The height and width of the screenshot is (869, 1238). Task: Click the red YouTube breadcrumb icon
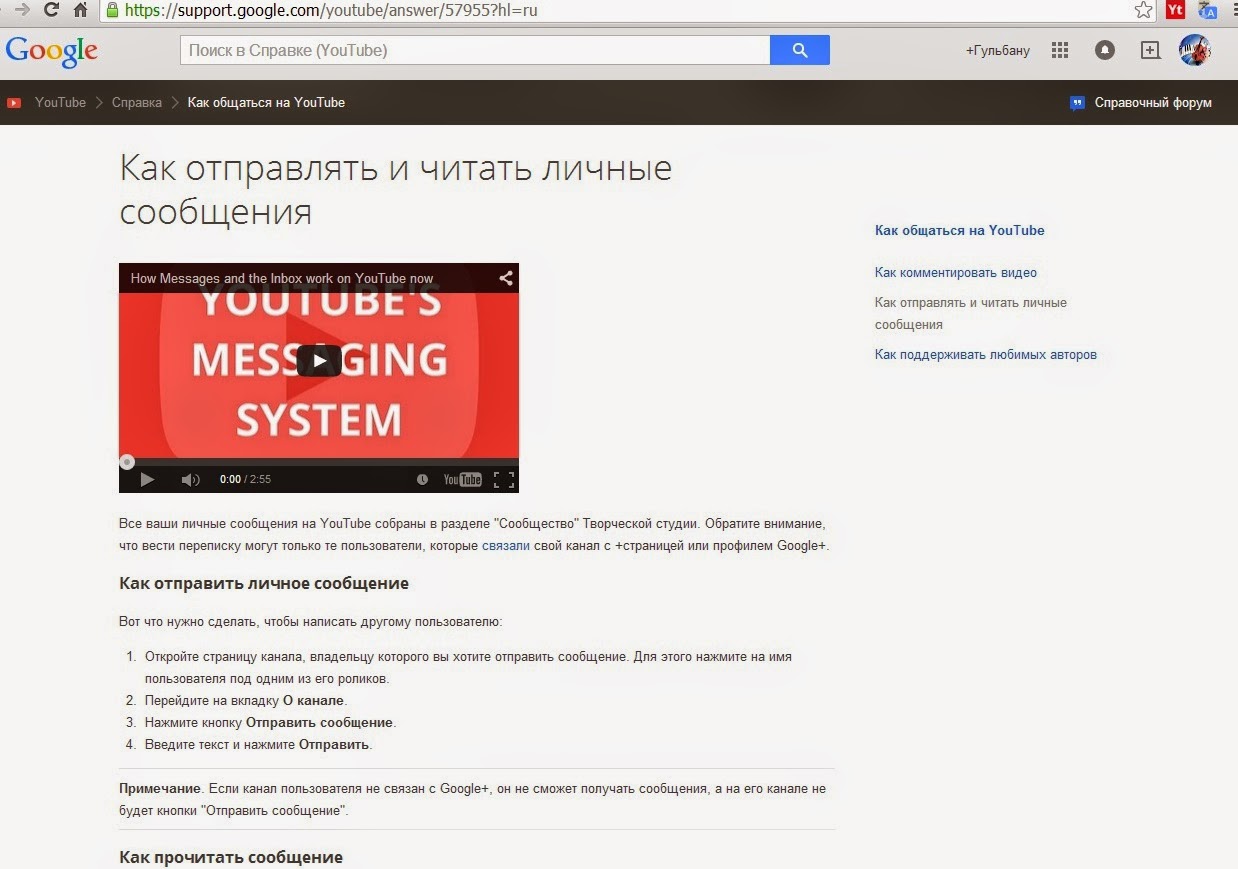pyautogui.click(x=14, y=103)
